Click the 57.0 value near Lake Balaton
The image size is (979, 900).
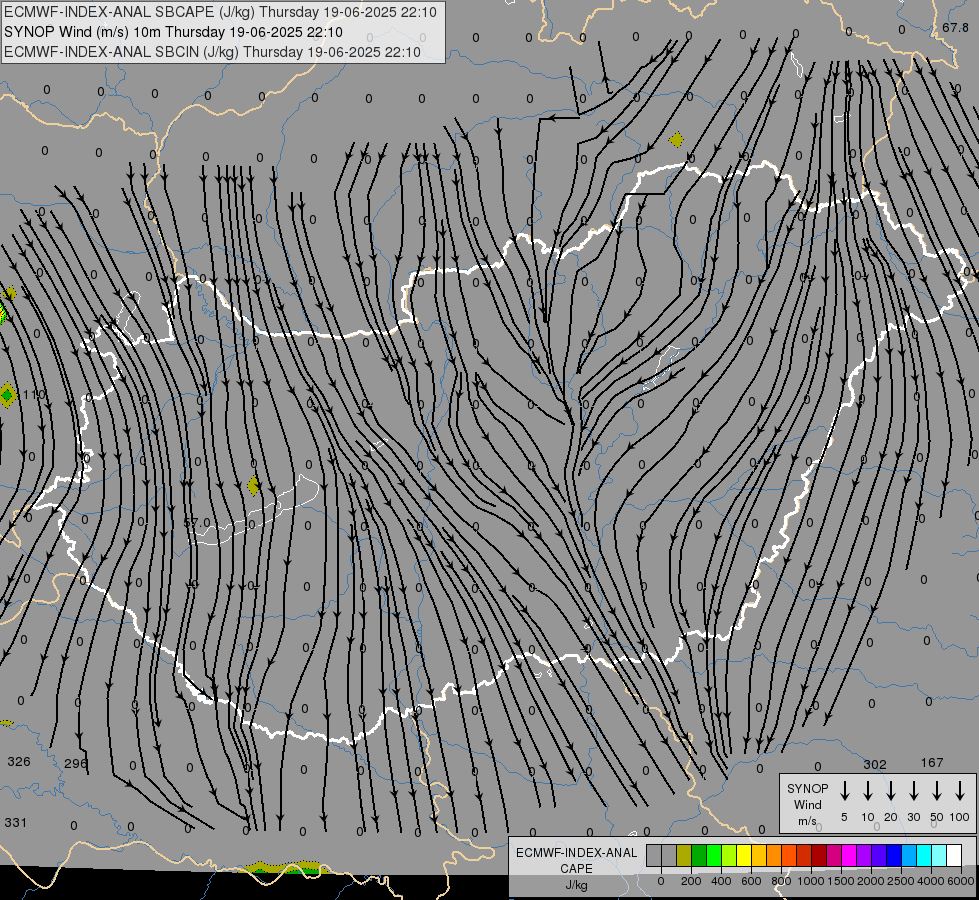pos(197,522)
